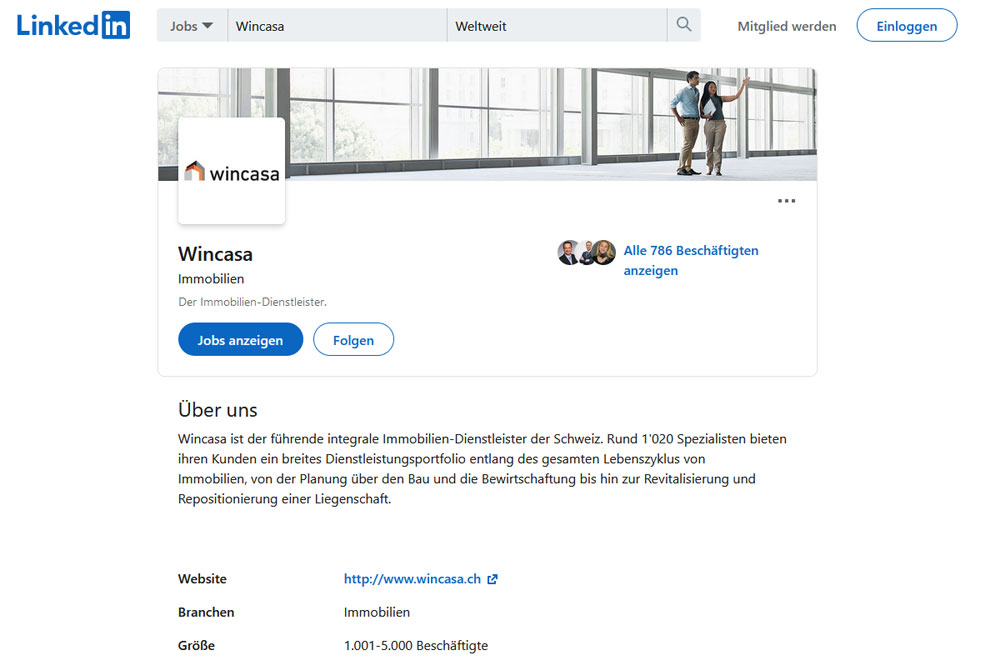
Task: Click the Branchen field label
Action: click(206, 612)
